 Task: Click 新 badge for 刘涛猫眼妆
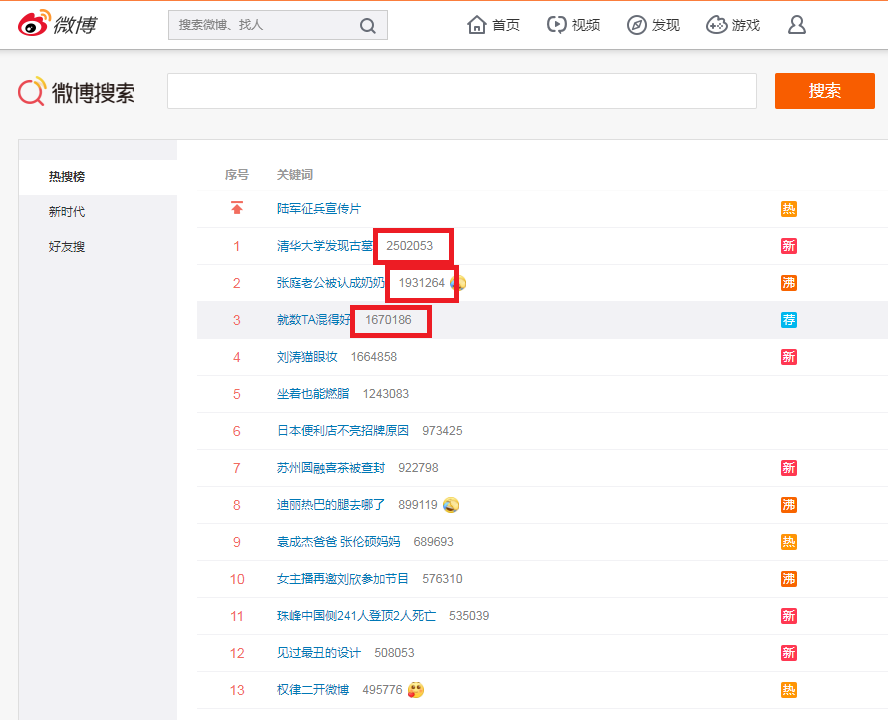click(788, 357)
